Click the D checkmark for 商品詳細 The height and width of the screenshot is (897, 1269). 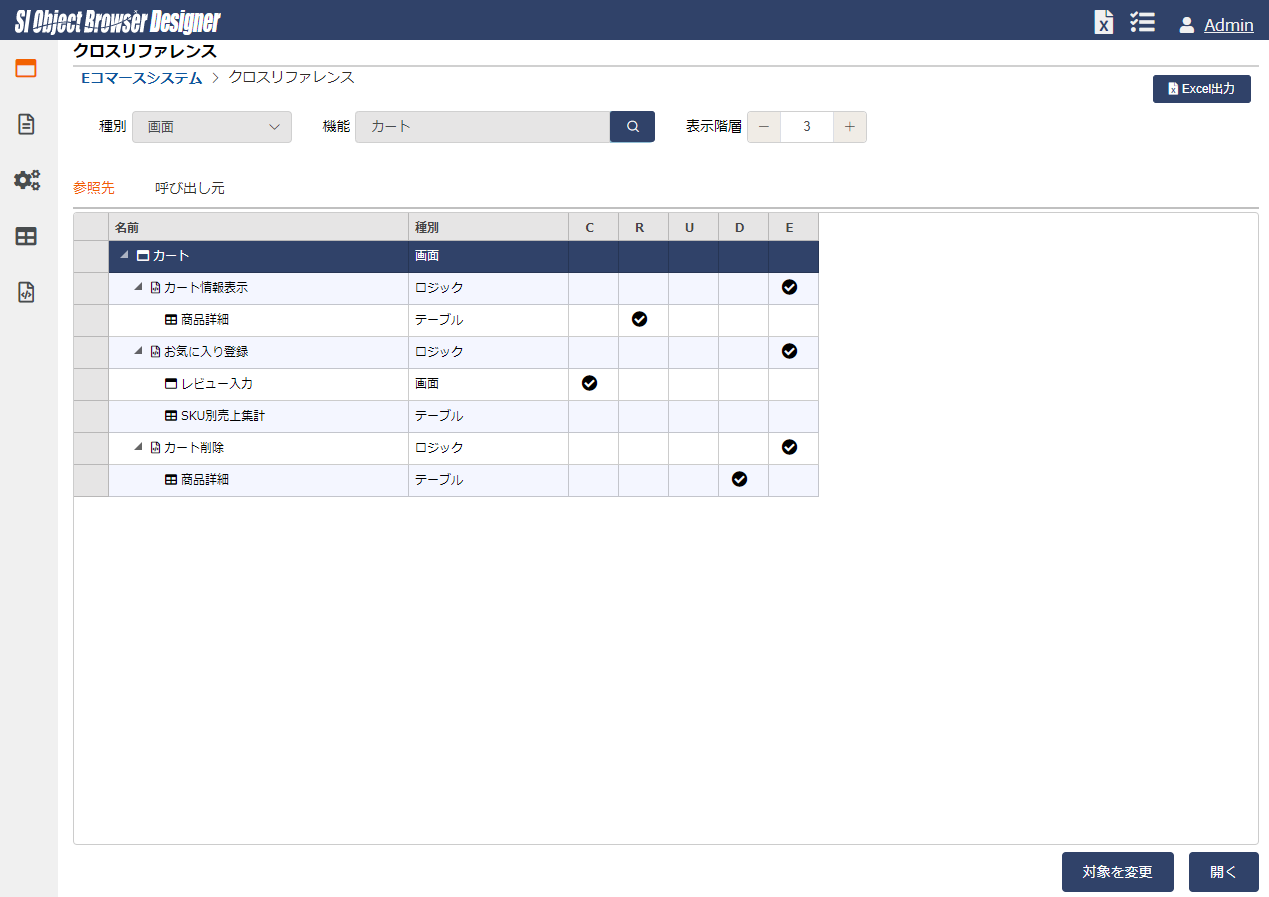point(739,480)
